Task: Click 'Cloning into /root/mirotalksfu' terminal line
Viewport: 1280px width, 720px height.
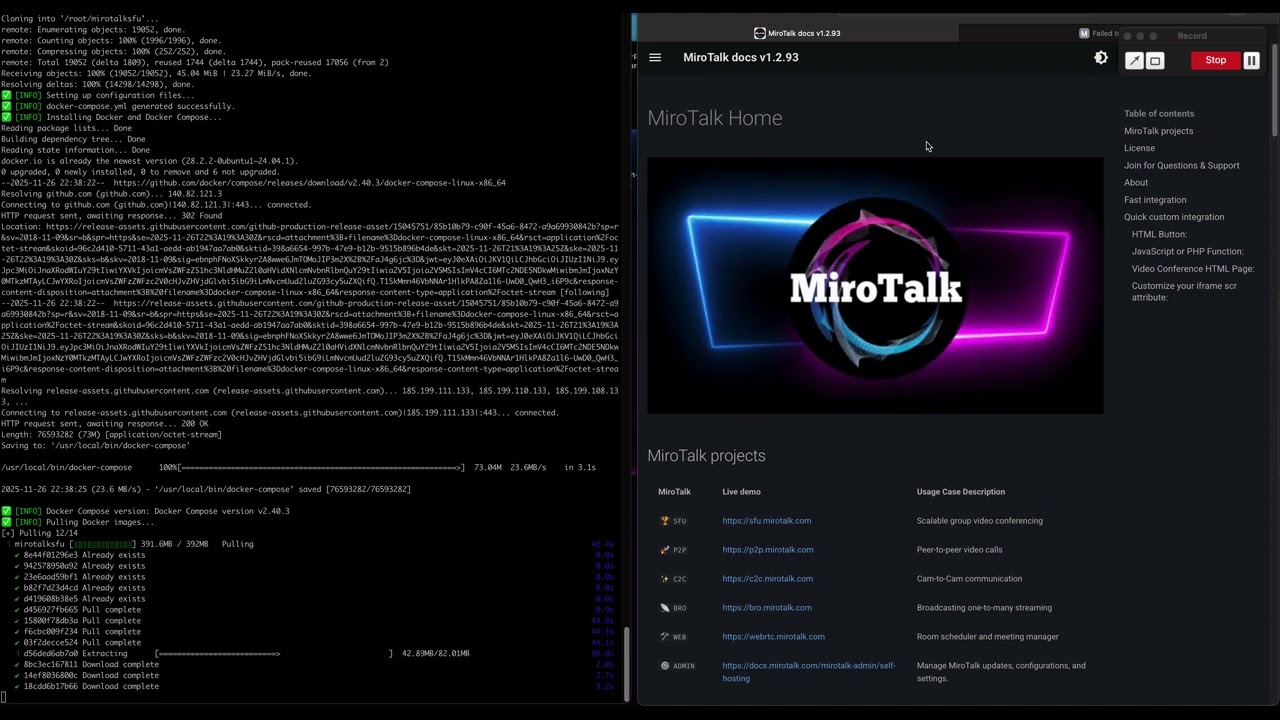Action: pyautogui.click(x=80, y=18)
